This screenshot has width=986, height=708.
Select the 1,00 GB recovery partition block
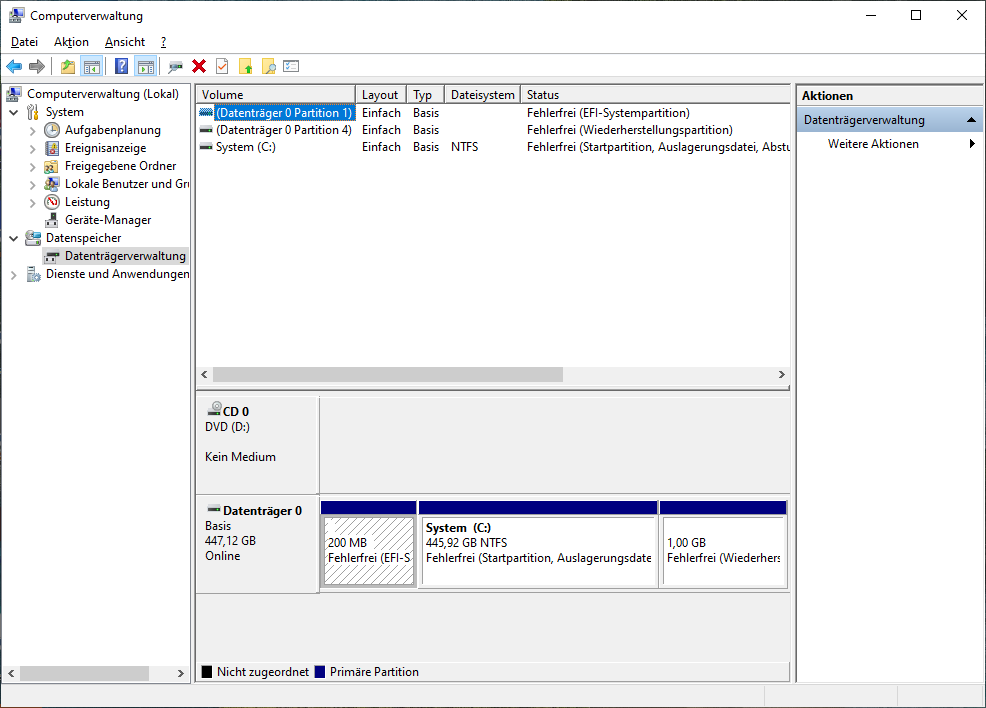[724, 551]
